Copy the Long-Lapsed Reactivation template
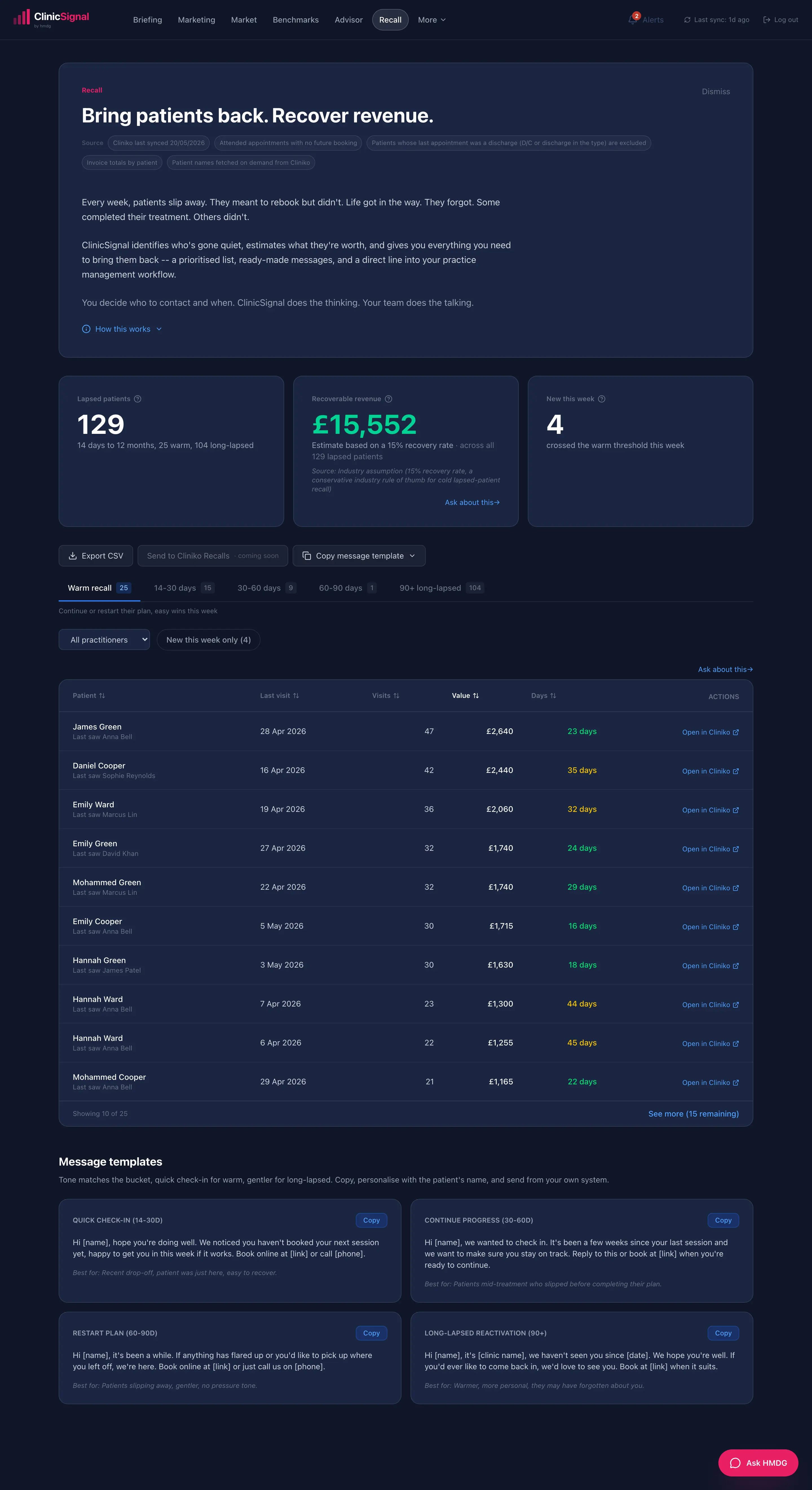The width and height of the screenshot is (812, 1490). point(723,1333)
